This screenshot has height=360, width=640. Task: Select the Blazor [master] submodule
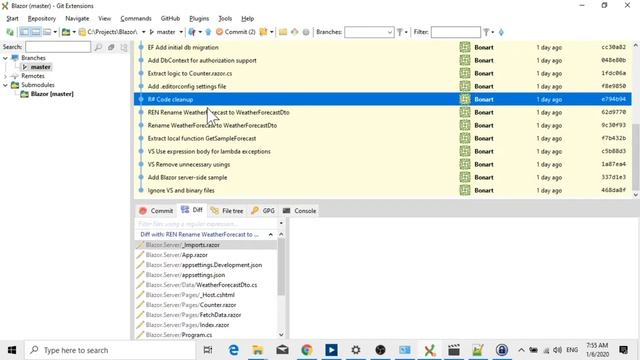[x=52, y=94]
